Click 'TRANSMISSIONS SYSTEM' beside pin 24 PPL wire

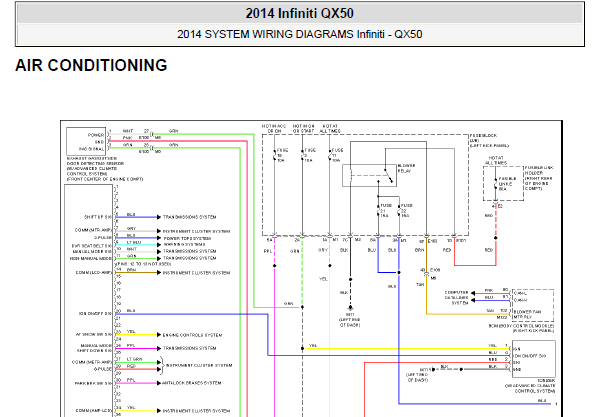(190, 348)
